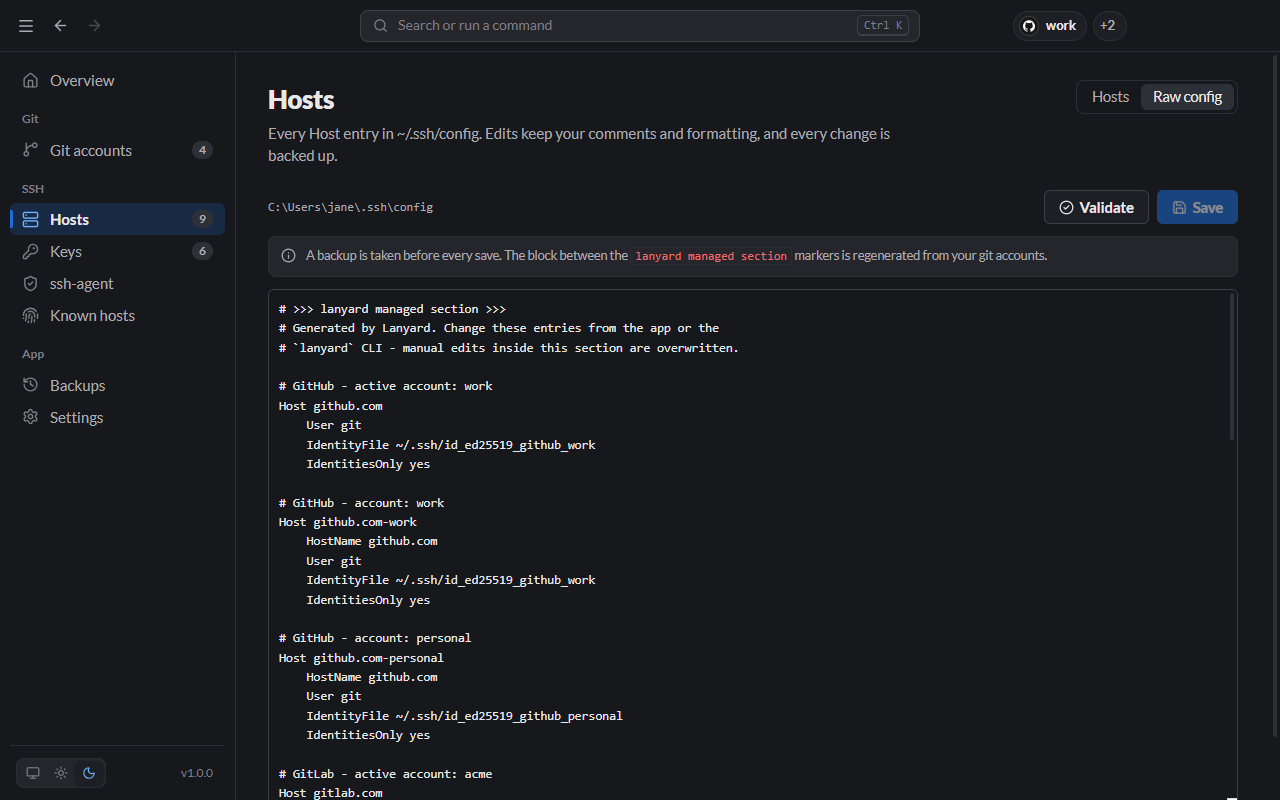Go forward with the right arrow icon
This screenshot has width=1280, height=800.
(94, 26)
